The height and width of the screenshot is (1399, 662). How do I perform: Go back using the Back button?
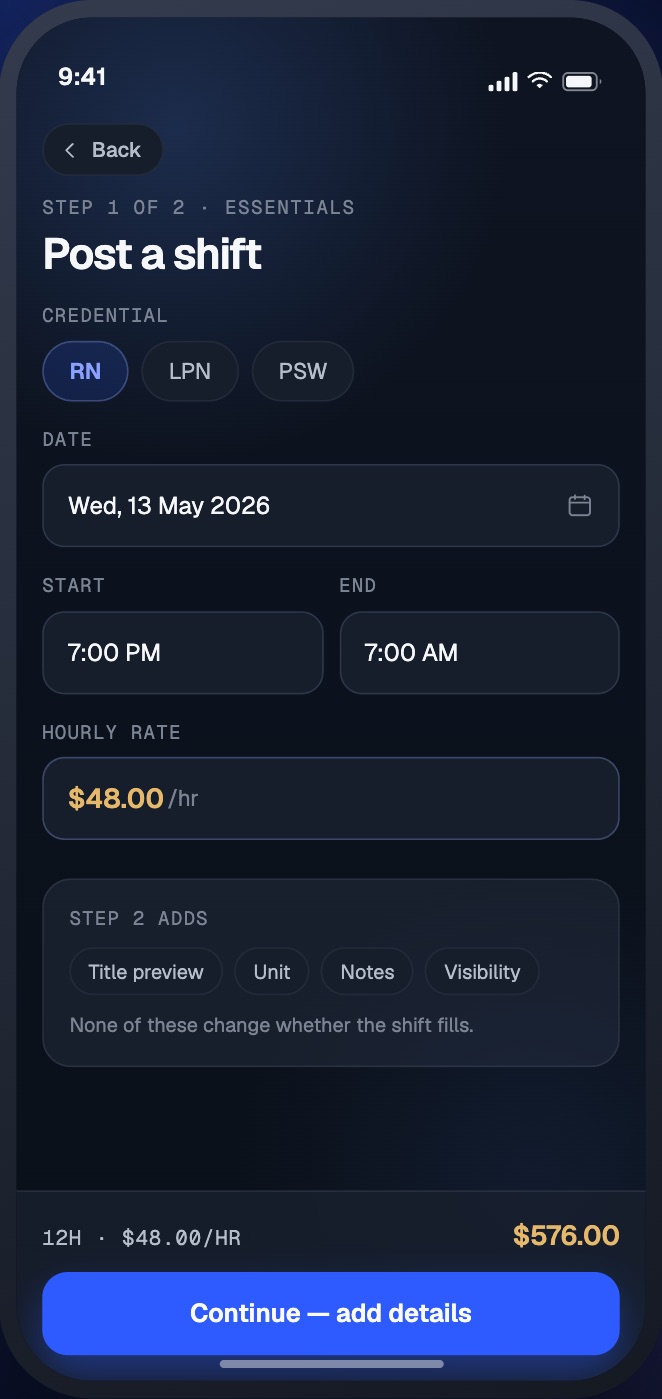pyautogui.click(x=103, y=150)
